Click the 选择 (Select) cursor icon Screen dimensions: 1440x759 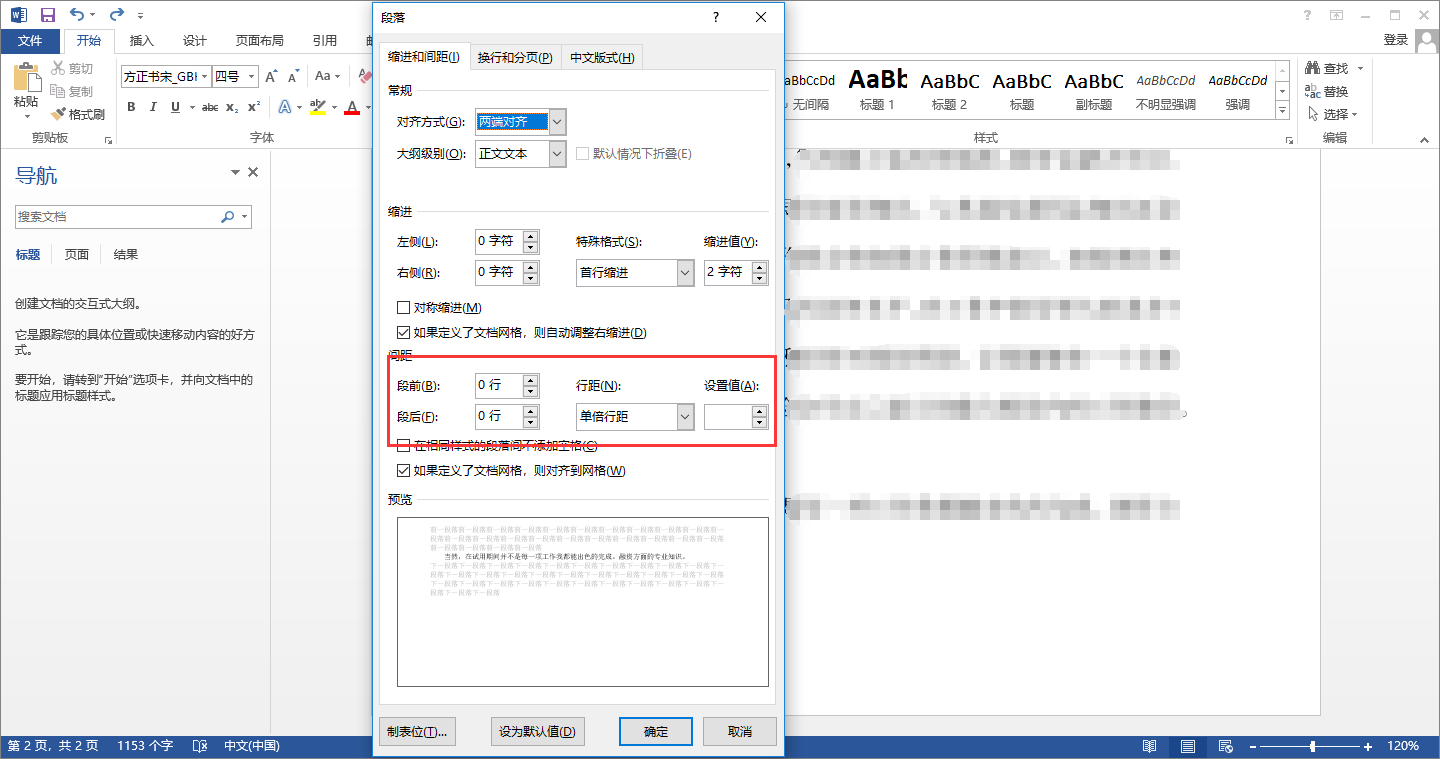point(1312,114)
